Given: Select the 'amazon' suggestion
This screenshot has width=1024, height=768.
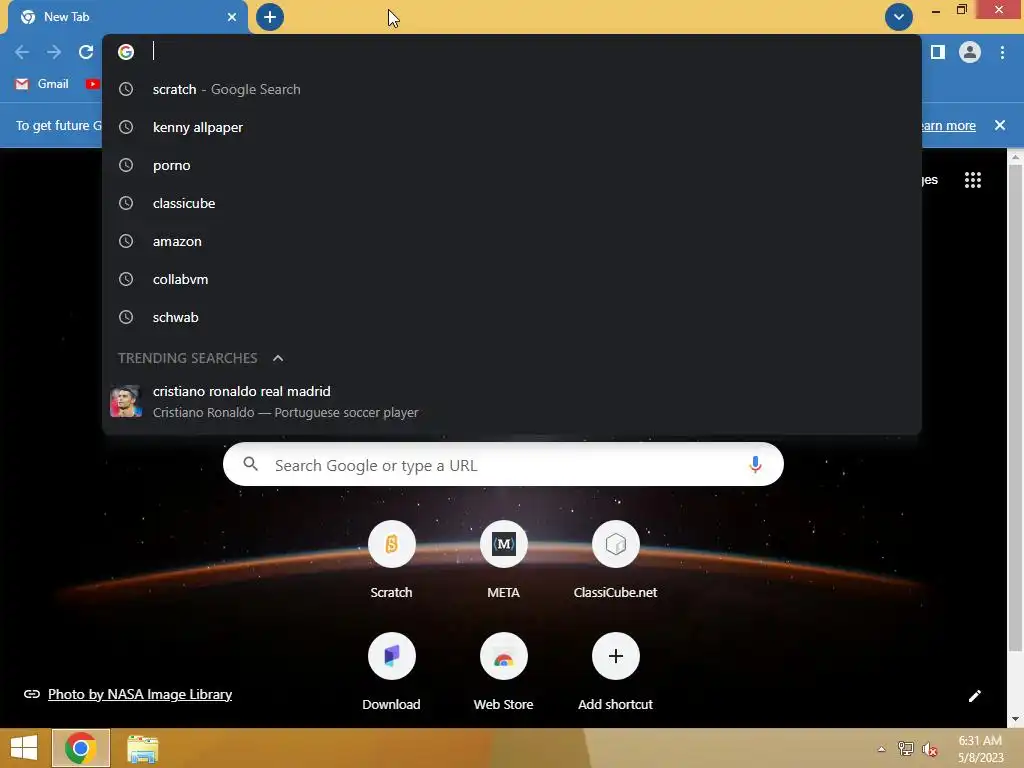Looking at the screenshot, I should click(x=512, y=241).
